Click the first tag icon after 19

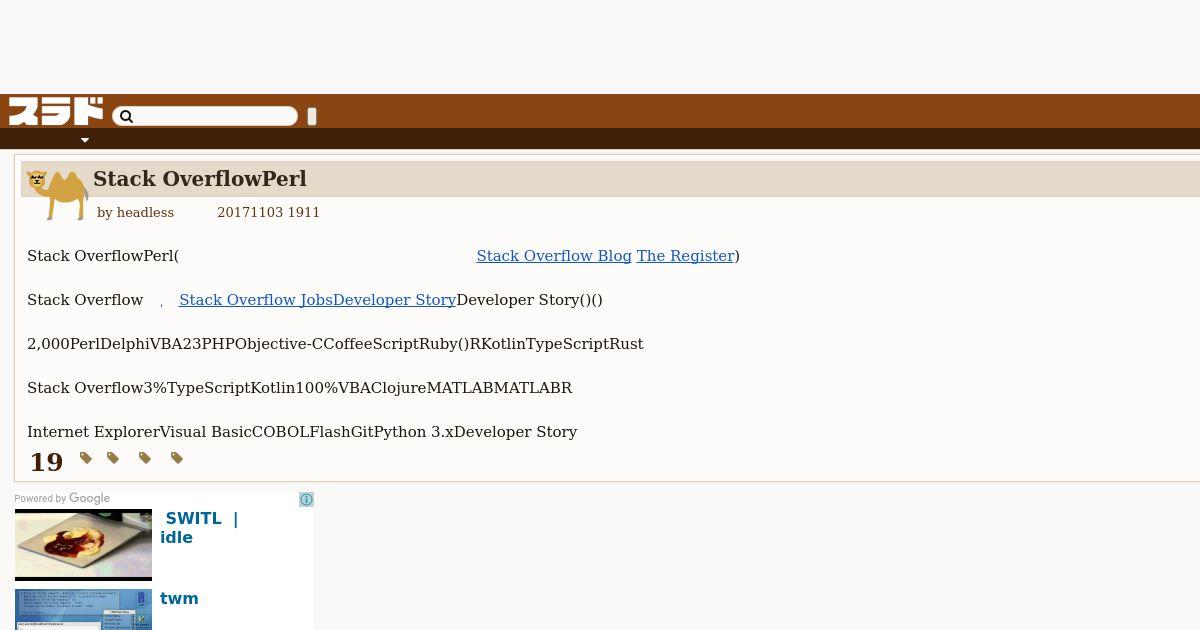[86, 458]
